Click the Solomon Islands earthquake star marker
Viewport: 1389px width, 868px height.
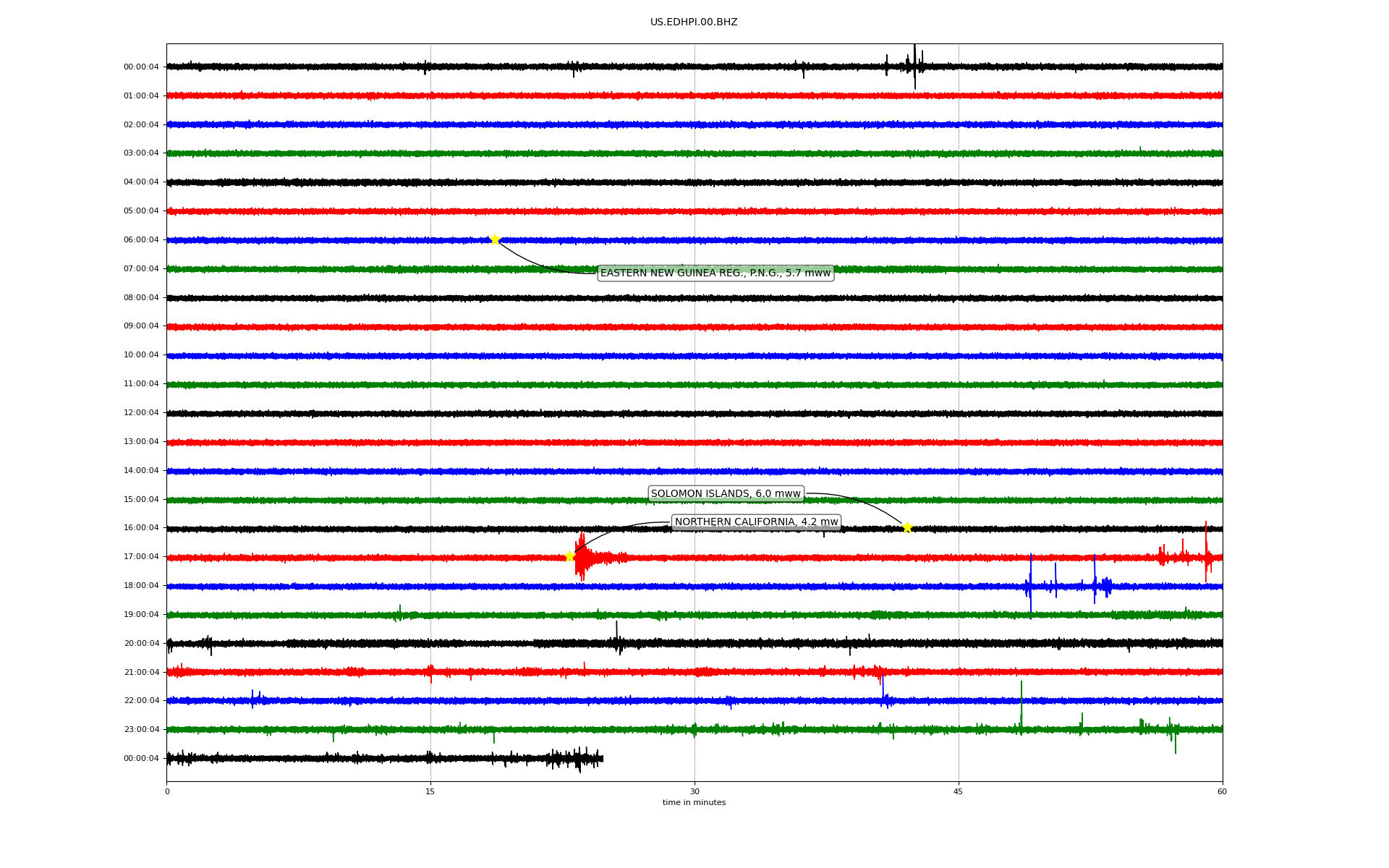pos(907,527)
